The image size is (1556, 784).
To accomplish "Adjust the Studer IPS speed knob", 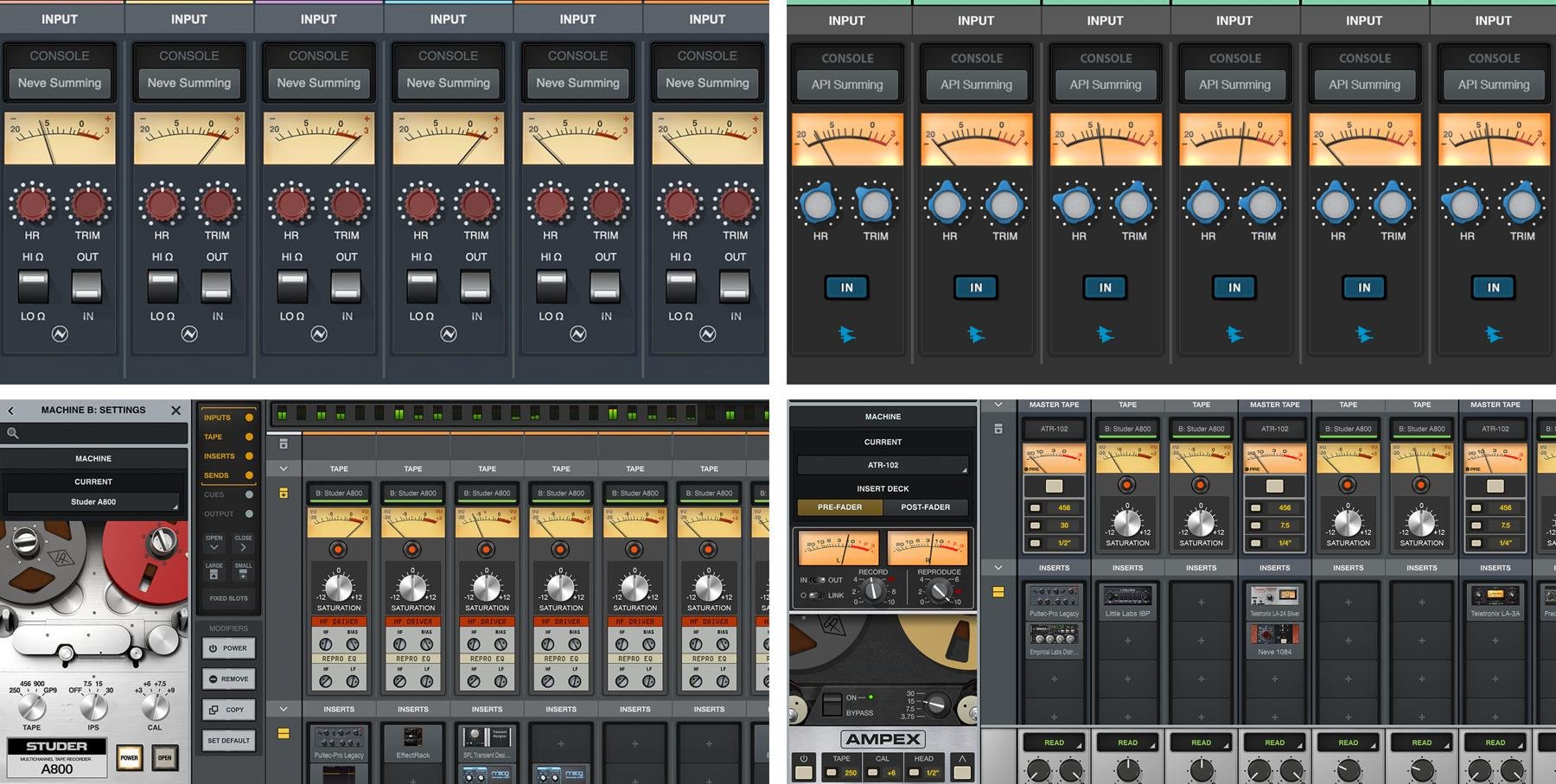I will (93, 706).
